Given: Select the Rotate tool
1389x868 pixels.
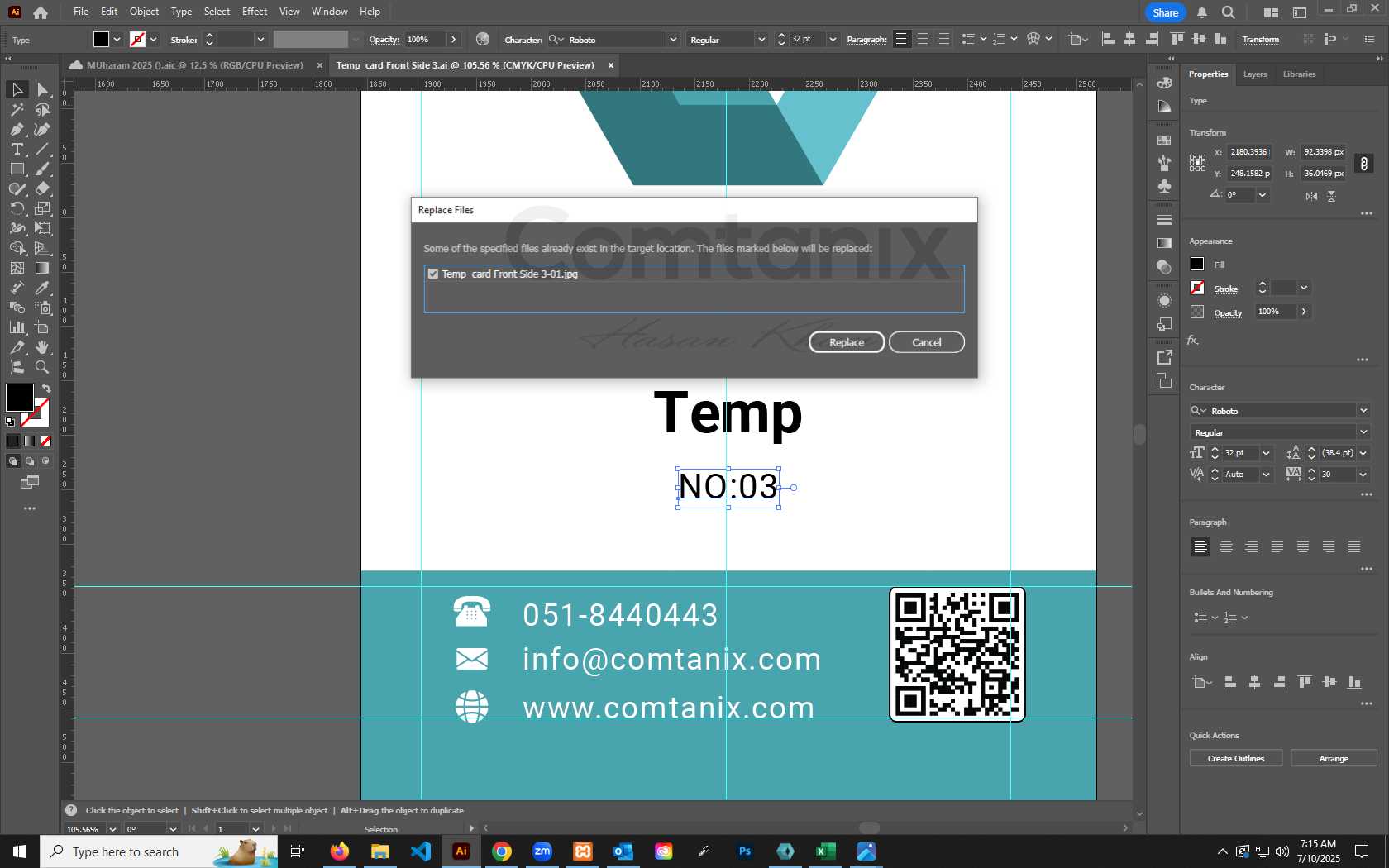Looking at the screenshot, I should [x=17, y=208].
